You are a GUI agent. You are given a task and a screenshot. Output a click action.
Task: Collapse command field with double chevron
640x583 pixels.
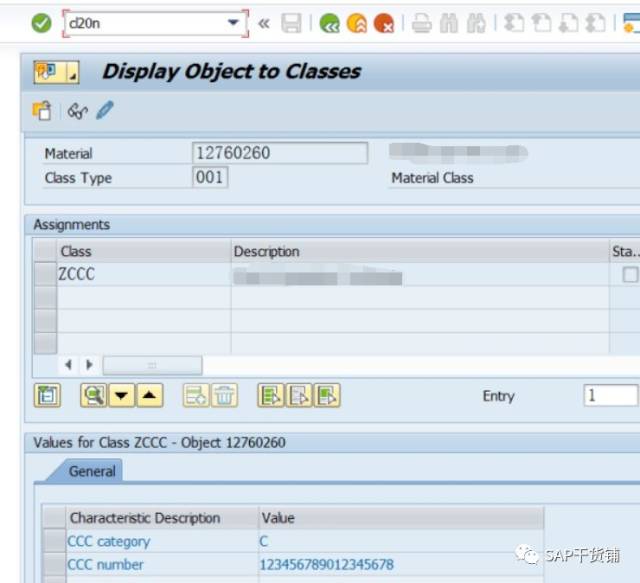click(264, 23)
